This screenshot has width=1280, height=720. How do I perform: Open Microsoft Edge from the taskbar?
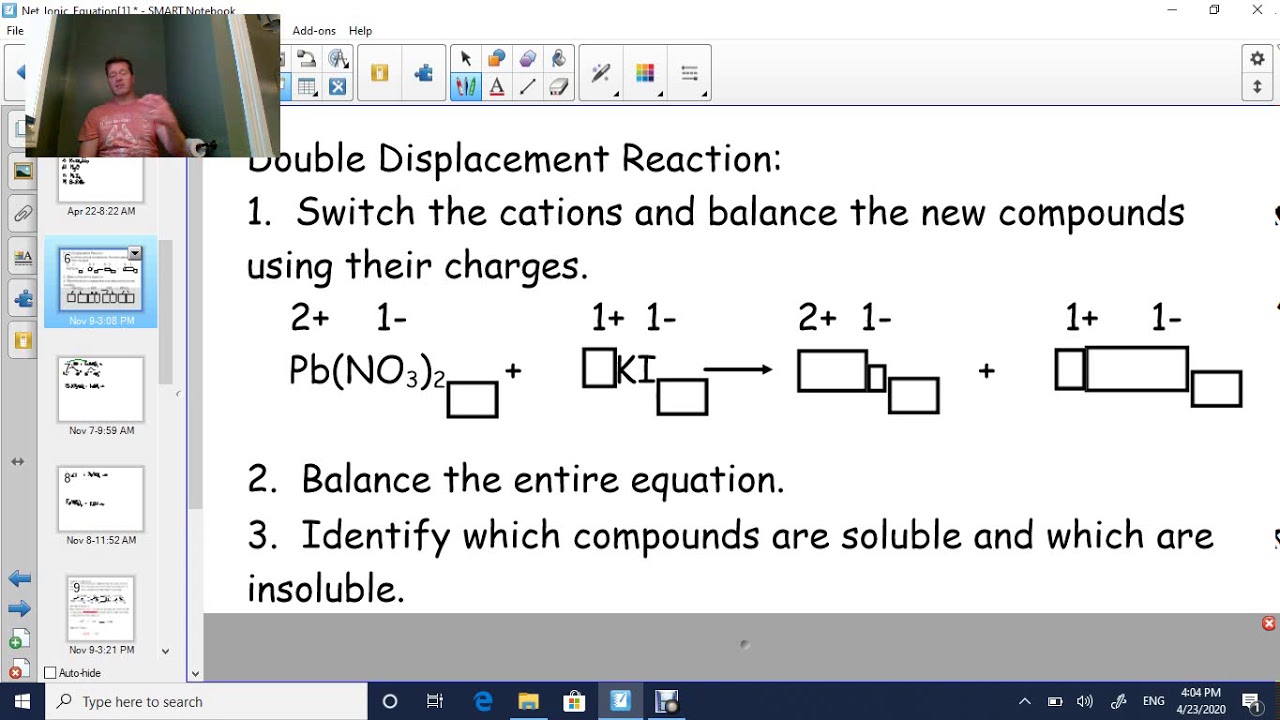coord(483,701)
